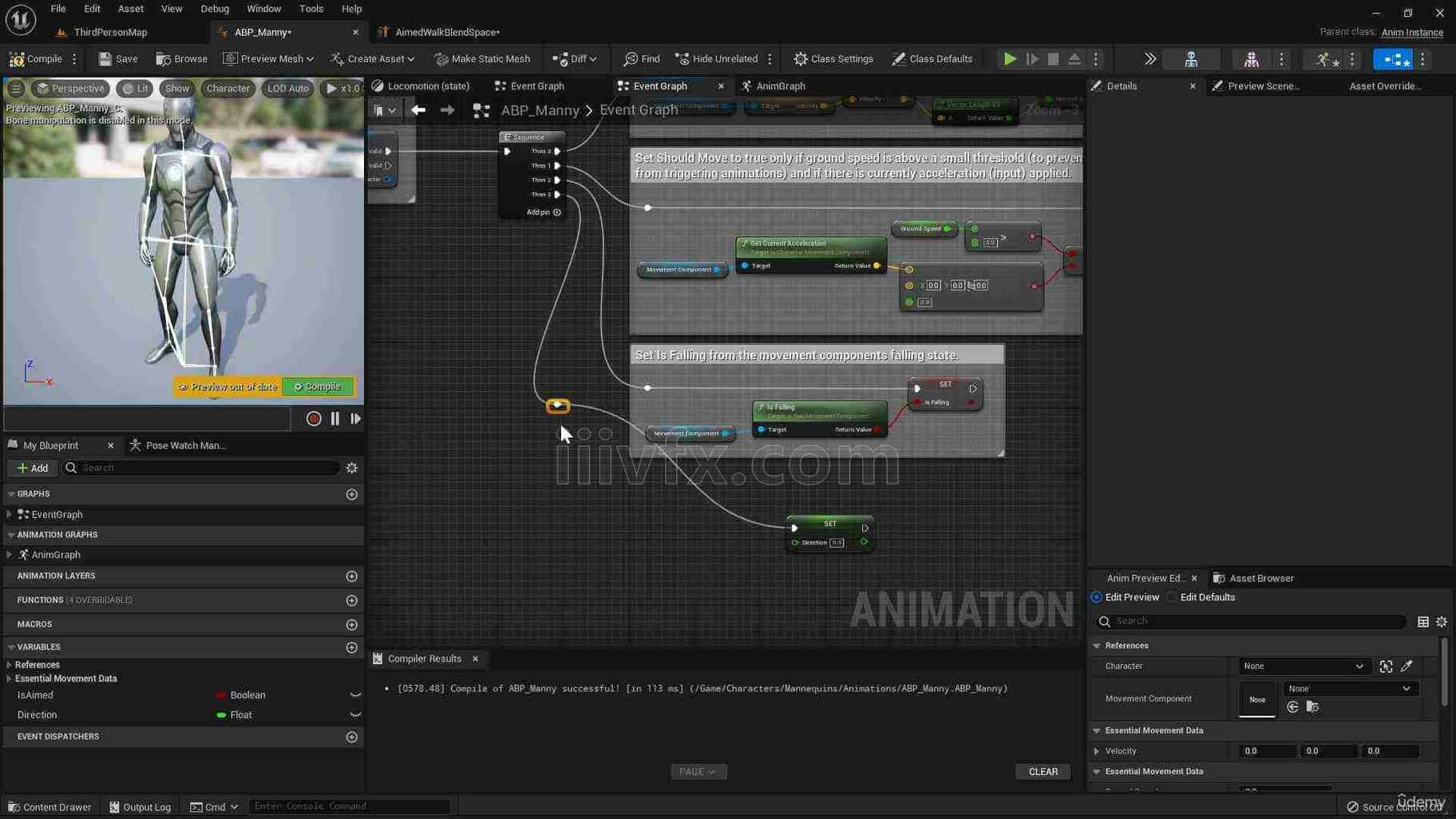Open Class Defaults

click(932, 59)
